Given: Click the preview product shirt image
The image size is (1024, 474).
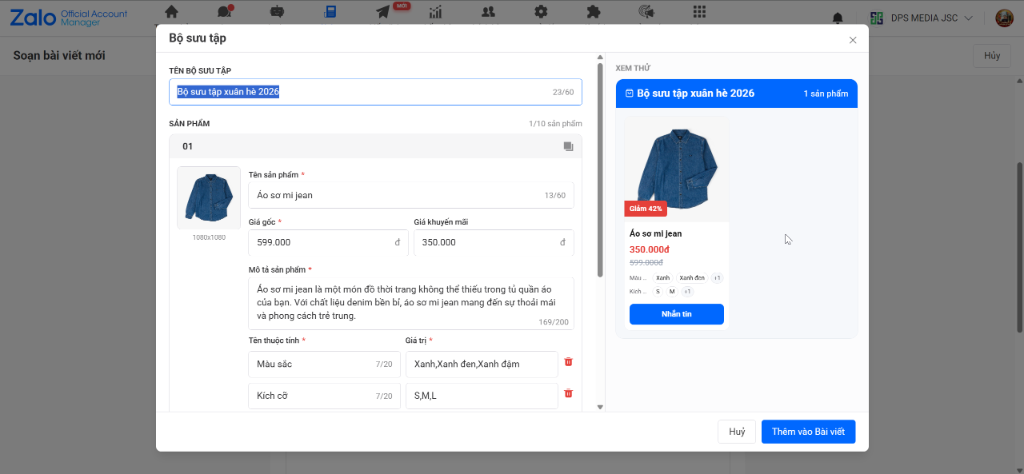Looking at the screenshot, I should (676, 169).
